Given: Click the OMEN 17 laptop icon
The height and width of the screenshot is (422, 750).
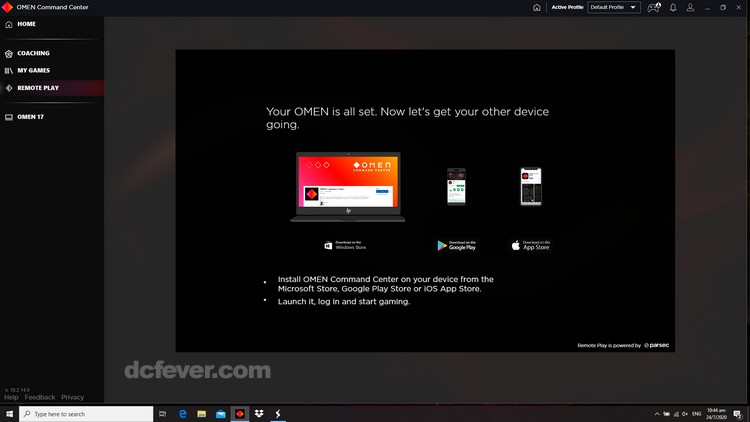Looking at the screenshot, I should (x=9, y=117).
